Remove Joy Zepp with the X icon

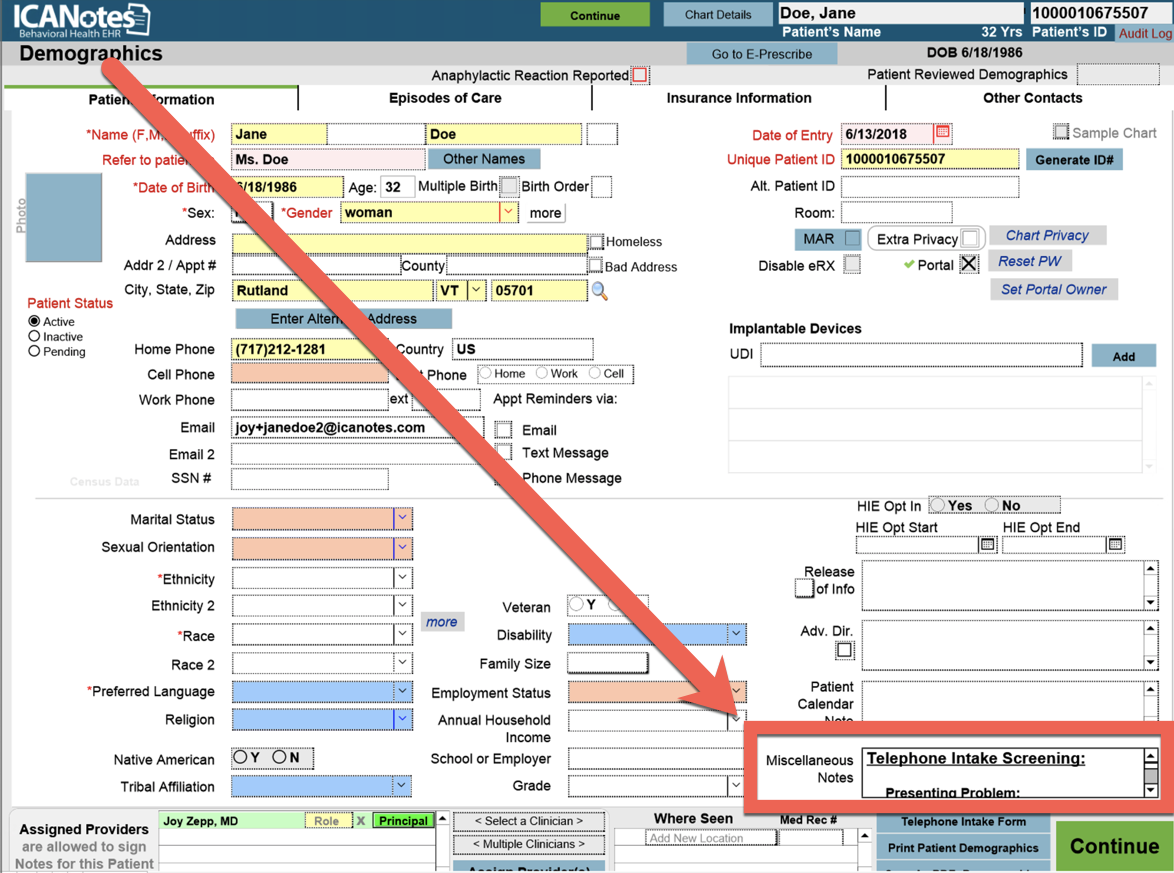coord(361,821)
